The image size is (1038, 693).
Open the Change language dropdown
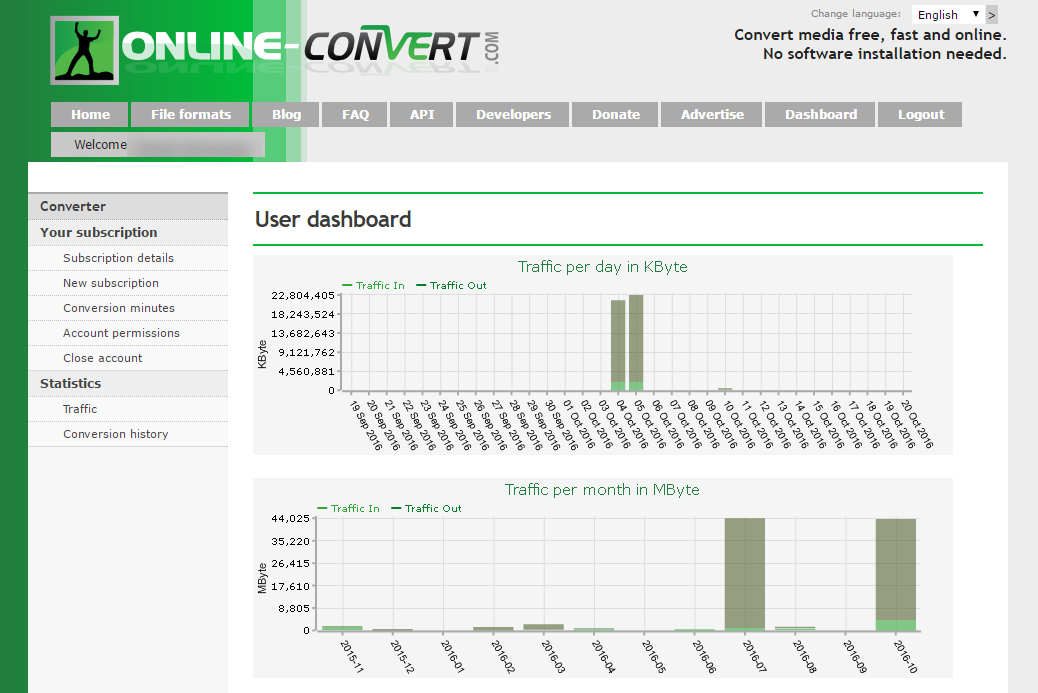[947, 15]
